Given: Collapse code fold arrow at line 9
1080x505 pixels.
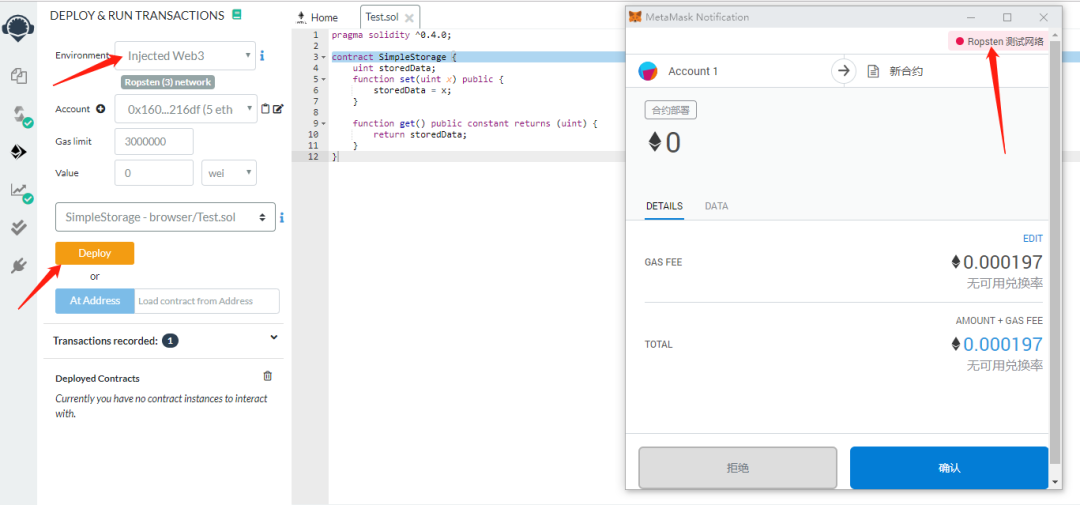Looking at the screenshot, I should click(x=324, y=123).
